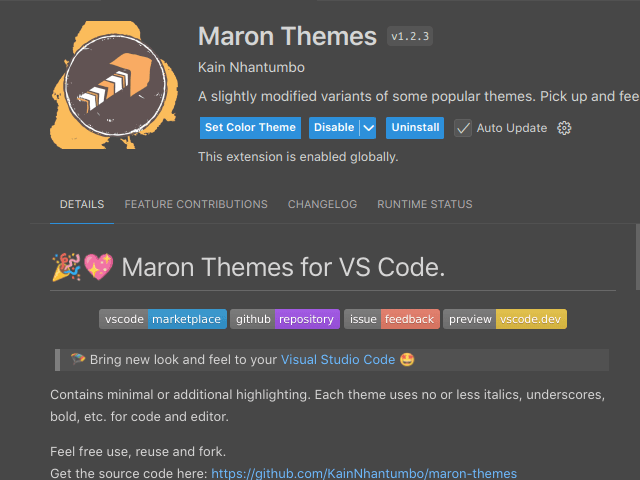Click Set Color Theme button

(x=250, y=128)
